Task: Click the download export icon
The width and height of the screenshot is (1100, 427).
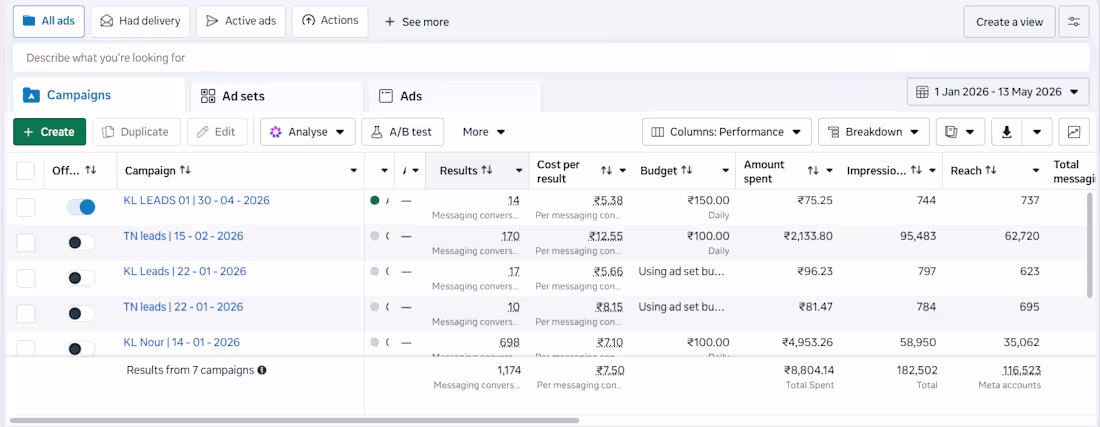Action: click(x=1007, y=132)
